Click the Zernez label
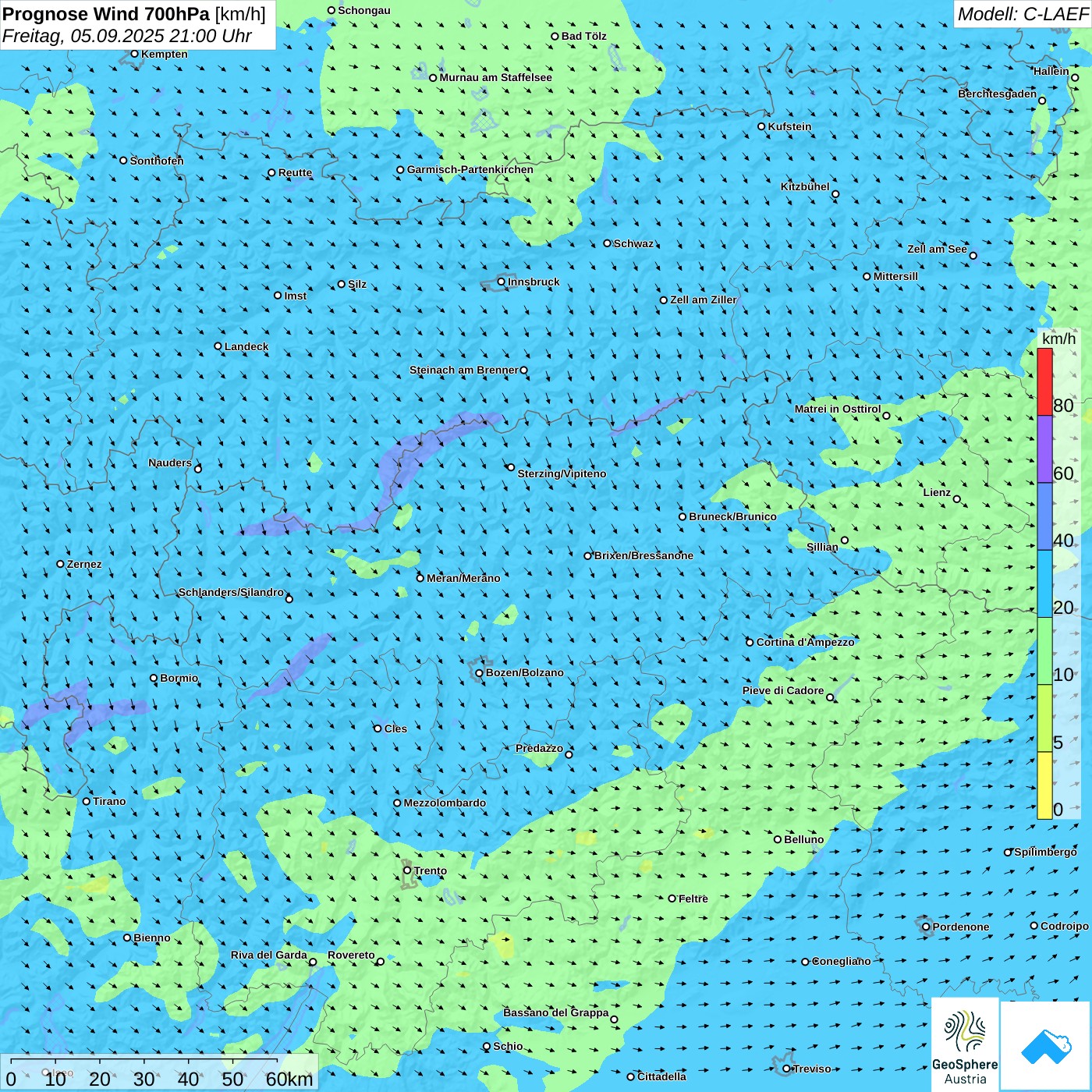The image size is (1092, 1092). (x=84, y=564)
